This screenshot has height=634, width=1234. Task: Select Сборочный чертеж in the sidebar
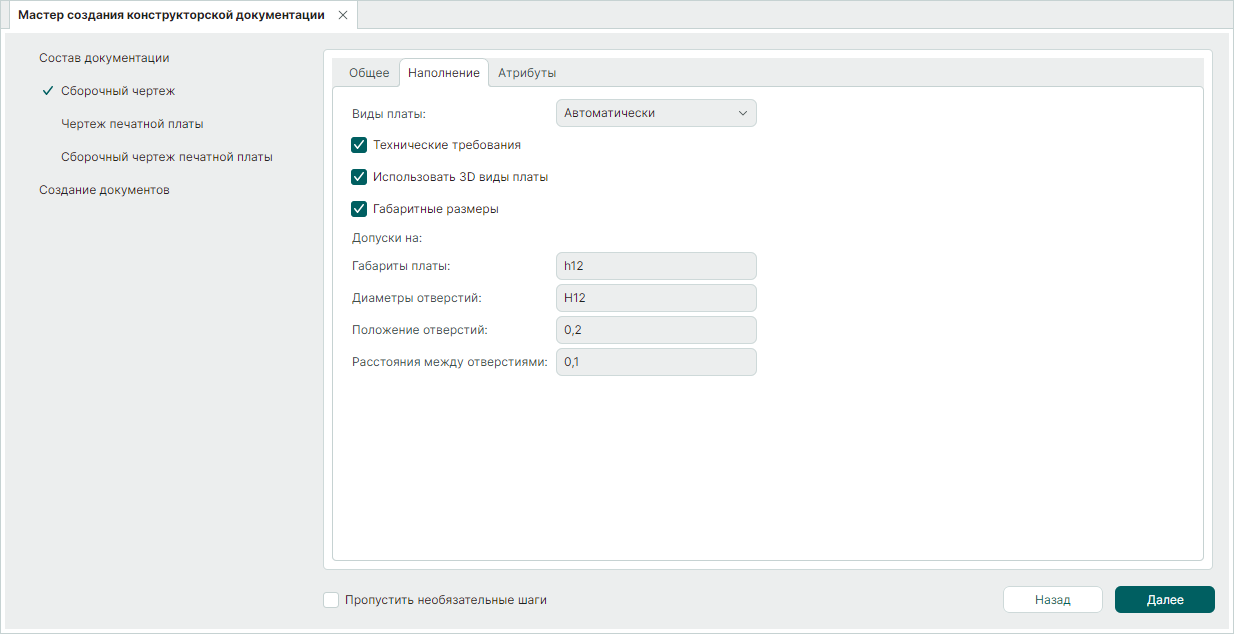point(118,91)
